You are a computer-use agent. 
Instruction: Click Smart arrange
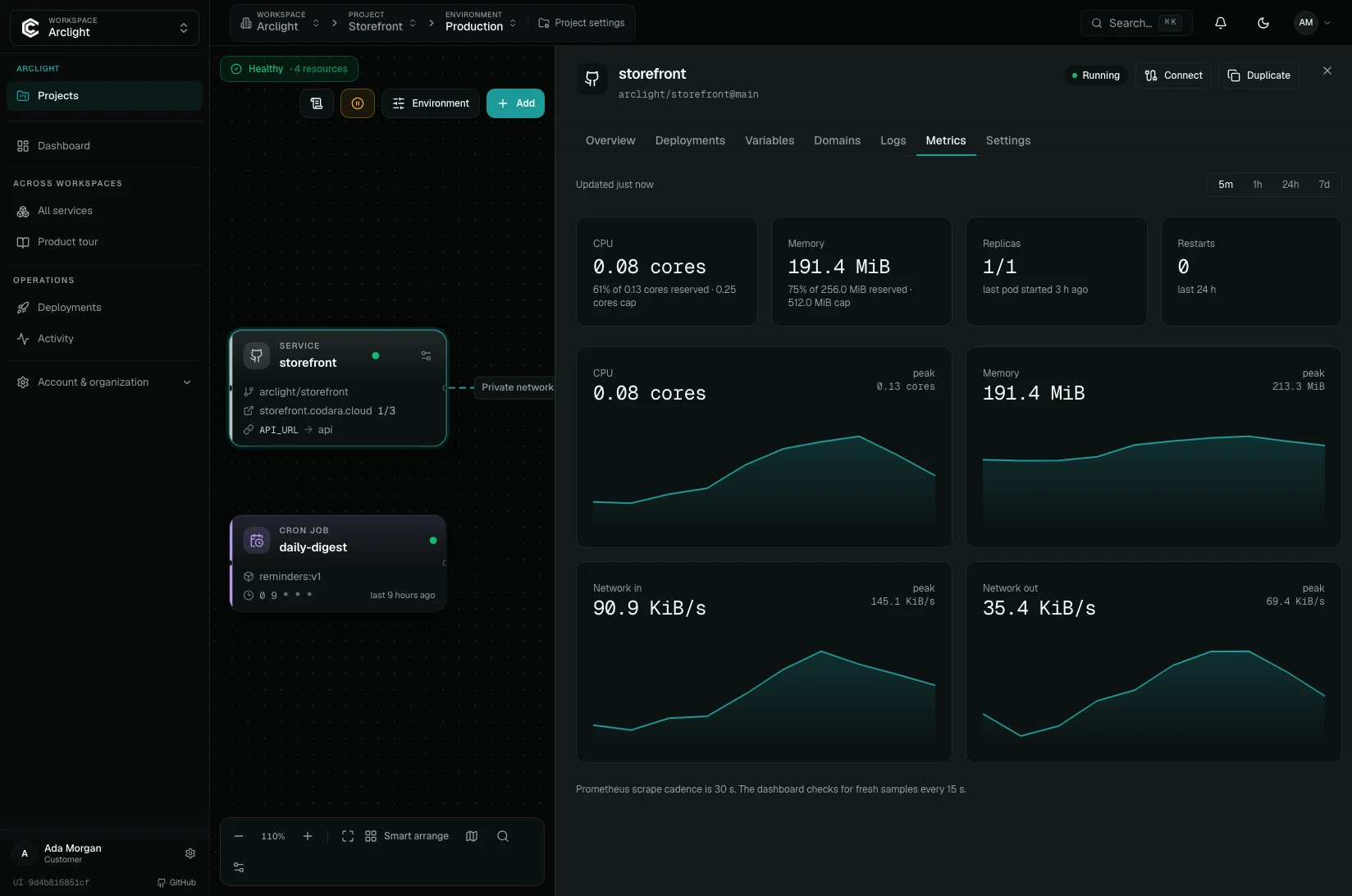tap(407, 836)
